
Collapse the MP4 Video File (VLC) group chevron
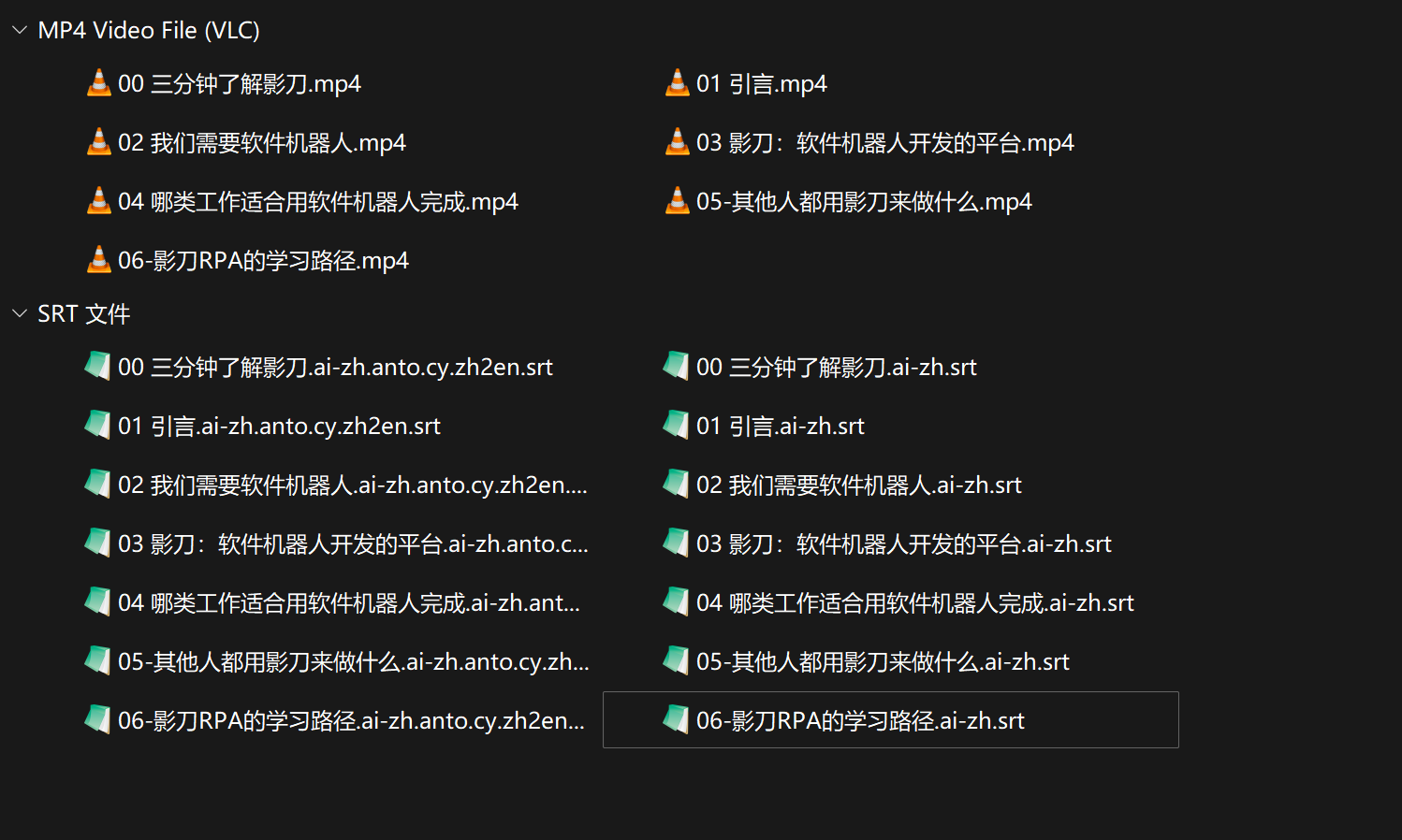tap(19, 30)
